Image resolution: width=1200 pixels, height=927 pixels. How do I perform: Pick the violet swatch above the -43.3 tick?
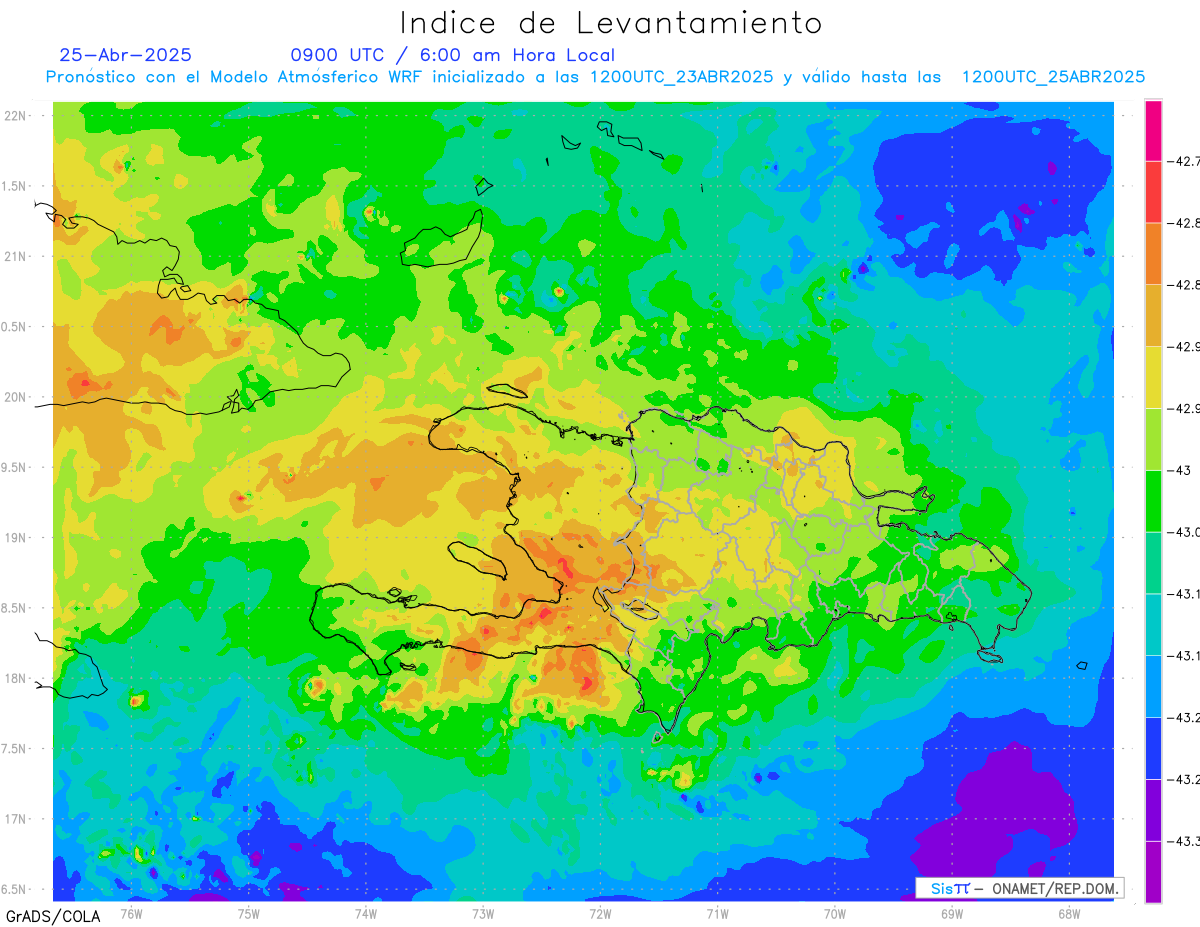coord(1153,810)
